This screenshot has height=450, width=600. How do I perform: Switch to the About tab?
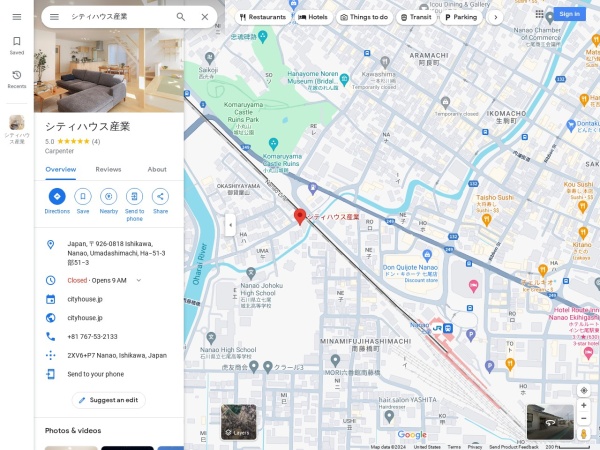pyautogui.click(x=157, y=170)
